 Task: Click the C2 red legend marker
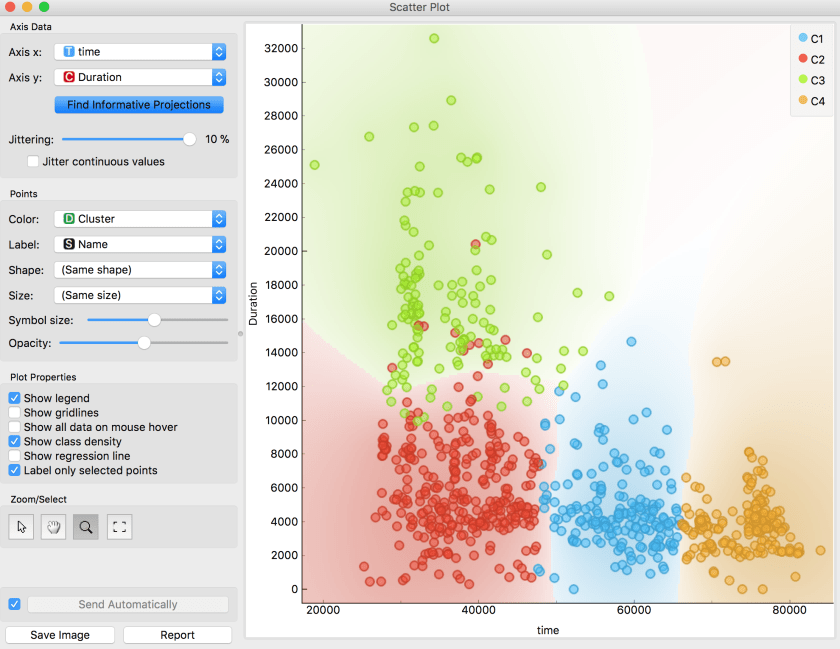pyautogui.click(x=802, y=59)
